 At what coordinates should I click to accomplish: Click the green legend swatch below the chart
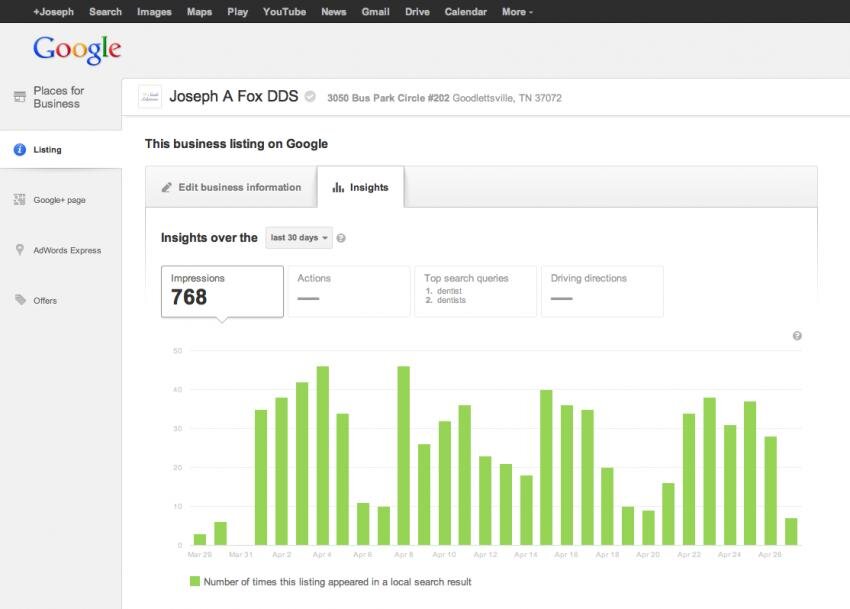point(195,581)
